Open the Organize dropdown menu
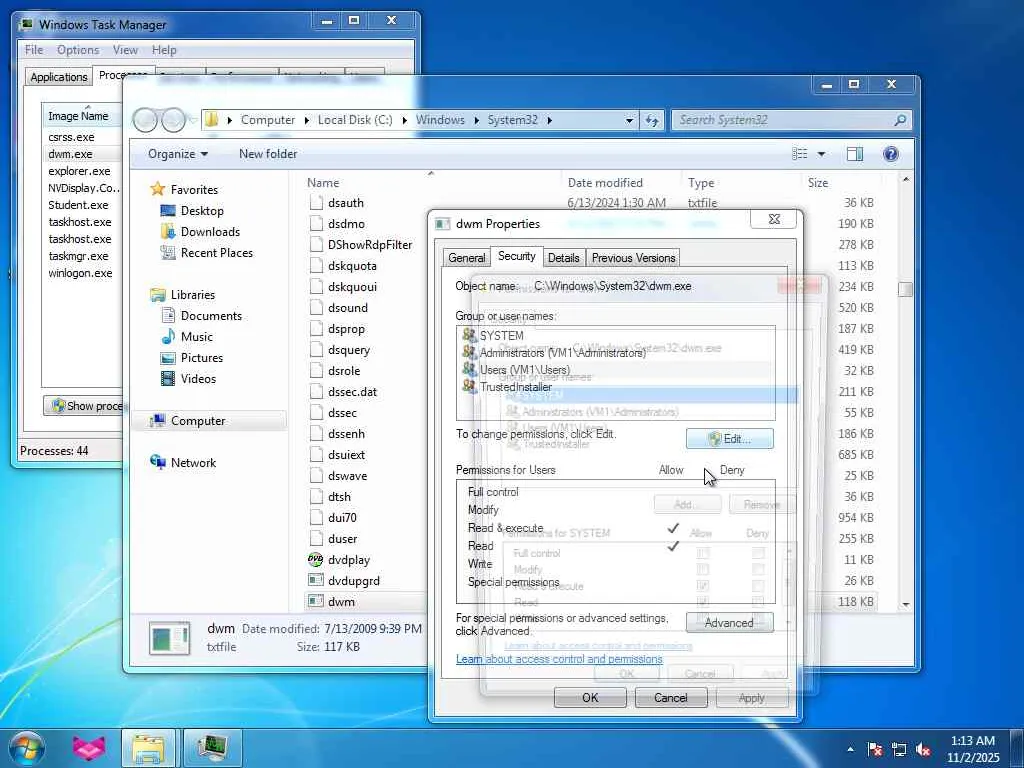Screen dimensions: 1024x768 (x=178, y=153)
